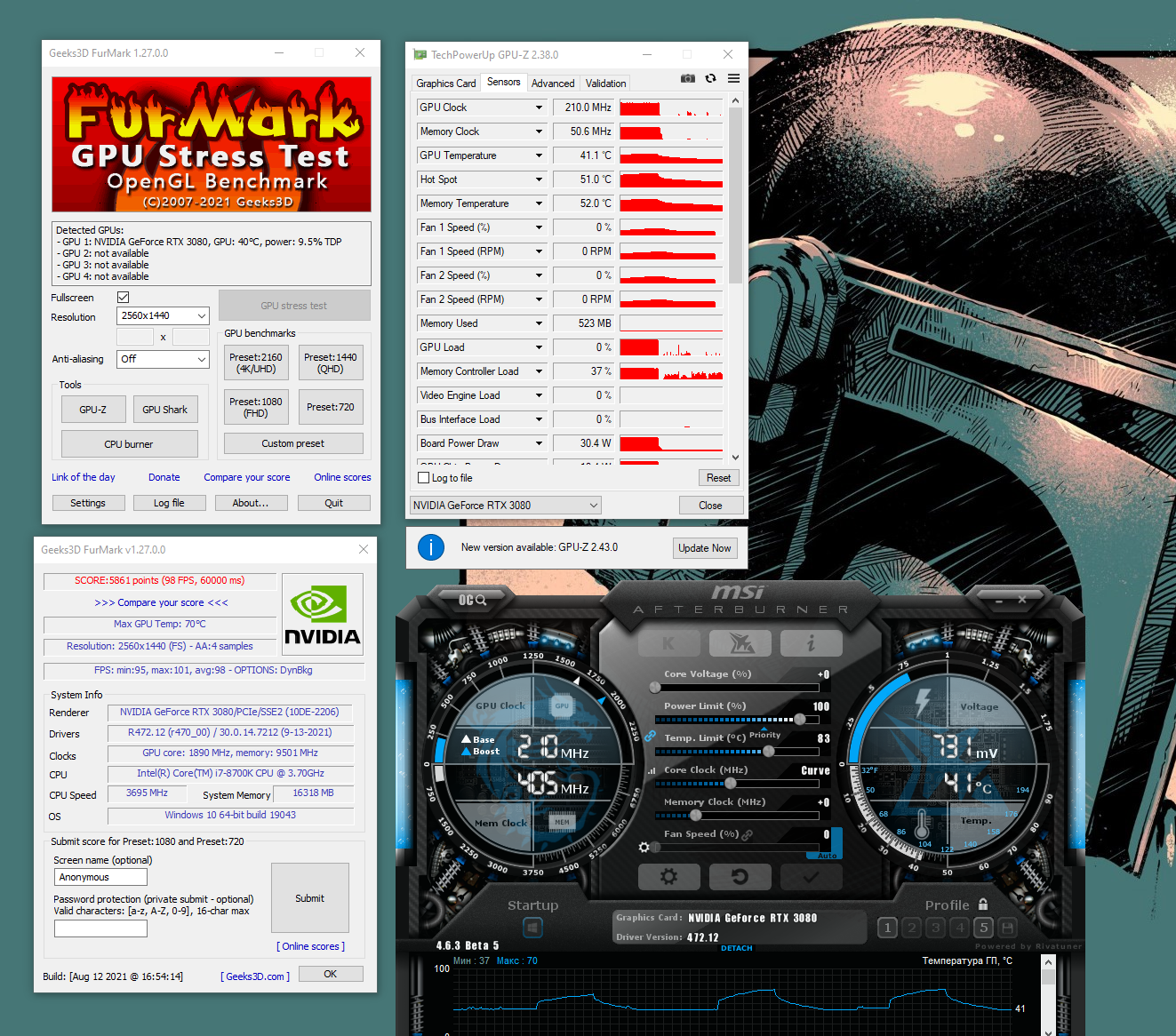Screen dimensions: 1176x1036
Task: Switch to the Validation tab in GPU-Z
Action: 605,84
